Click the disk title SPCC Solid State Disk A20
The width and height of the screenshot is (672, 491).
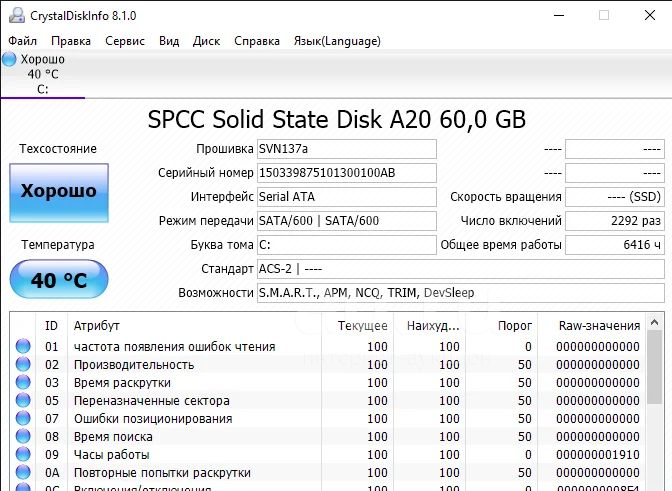tap(336, 119)
